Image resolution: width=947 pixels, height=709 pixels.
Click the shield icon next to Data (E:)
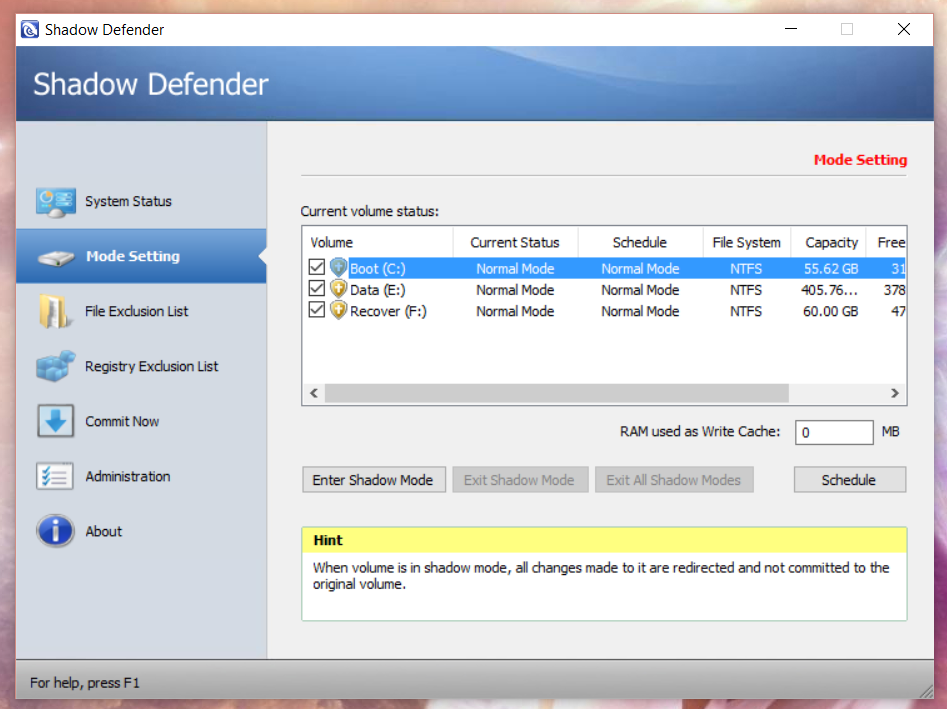point(338,289)
